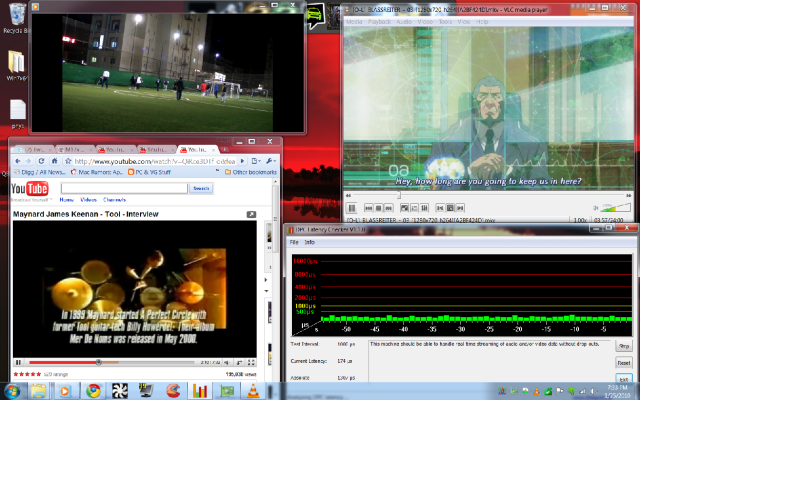The image size is (800, 500).
Task: Open the PC & VG Stuff bookmark
Action: [x=149, y=172]
